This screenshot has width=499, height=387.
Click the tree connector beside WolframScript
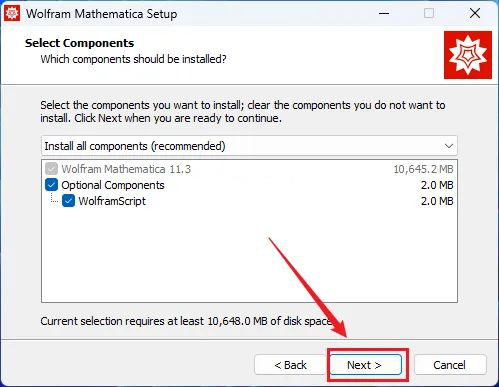pyautogui.click(x=53, y=198)
